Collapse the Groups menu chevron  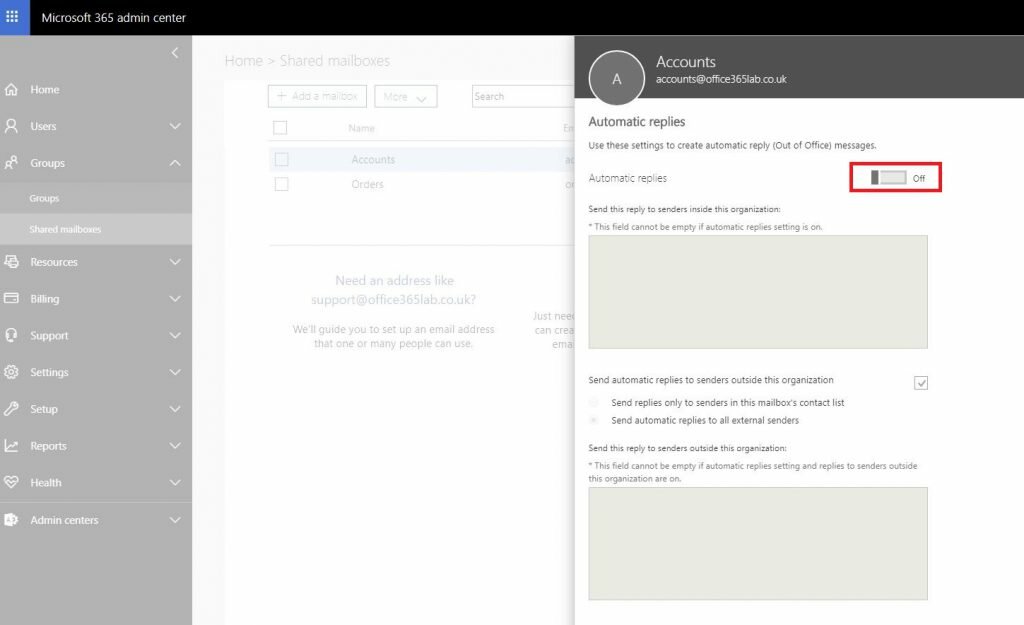pos(175,163)
